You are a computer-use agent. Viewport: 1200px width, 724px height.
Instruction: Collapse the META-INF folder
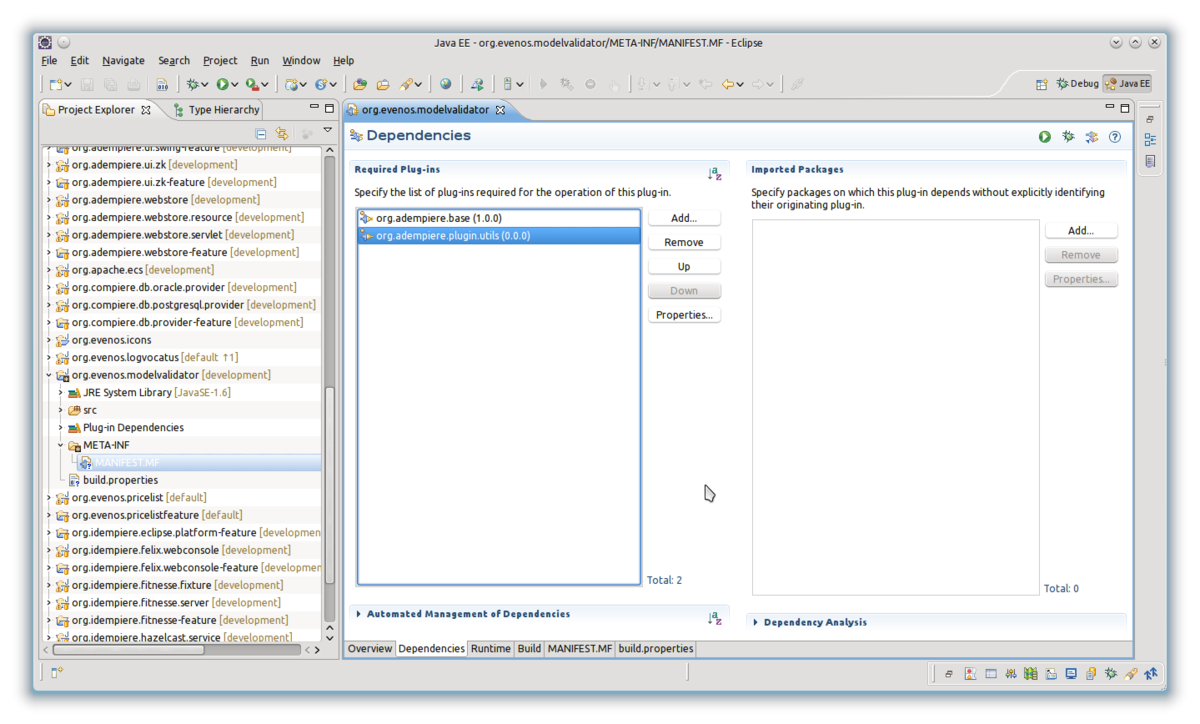tap(61, 445)
